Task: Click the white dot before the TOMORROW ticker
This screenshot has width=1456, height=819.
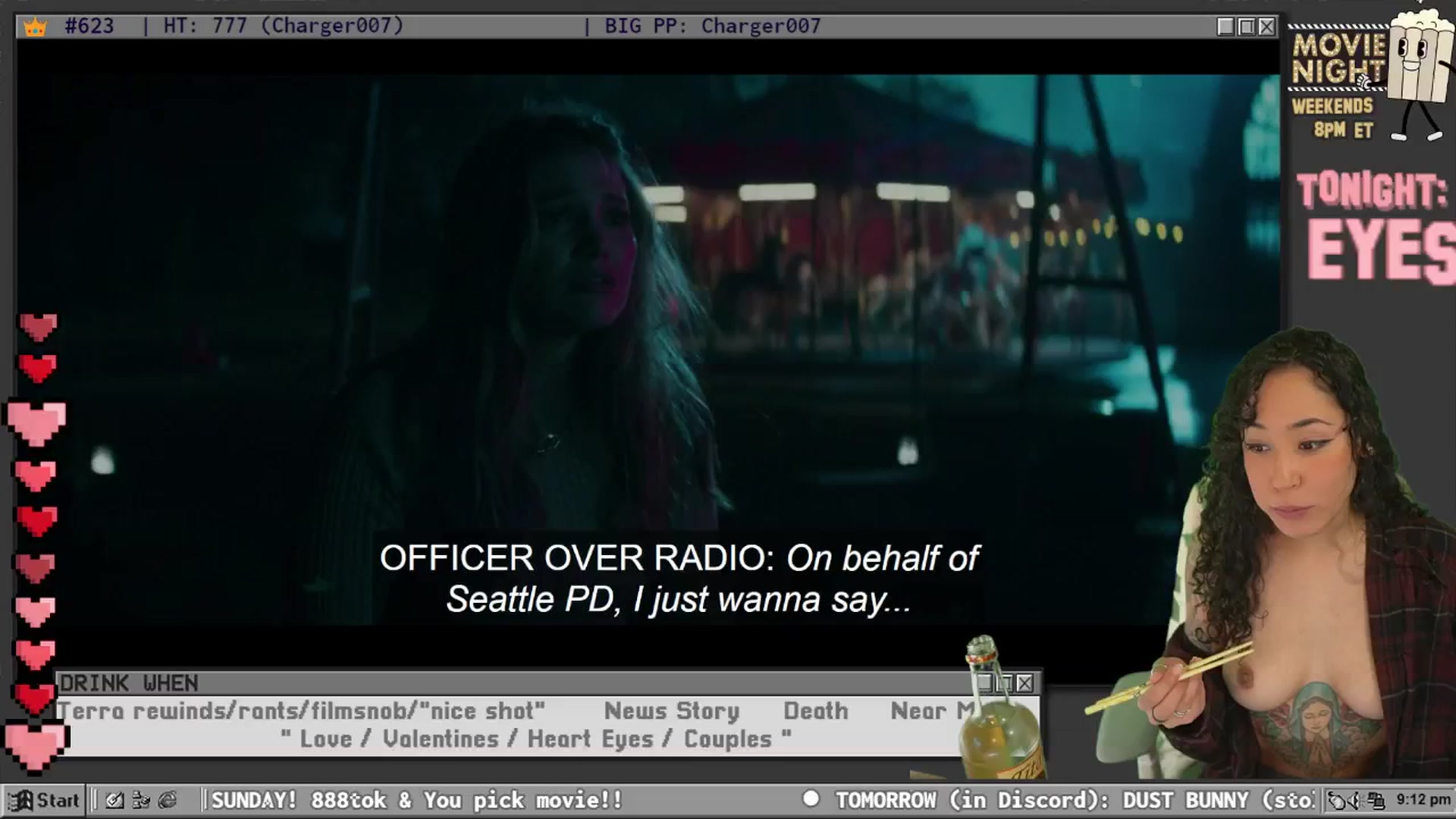Action: click(811, 799)
